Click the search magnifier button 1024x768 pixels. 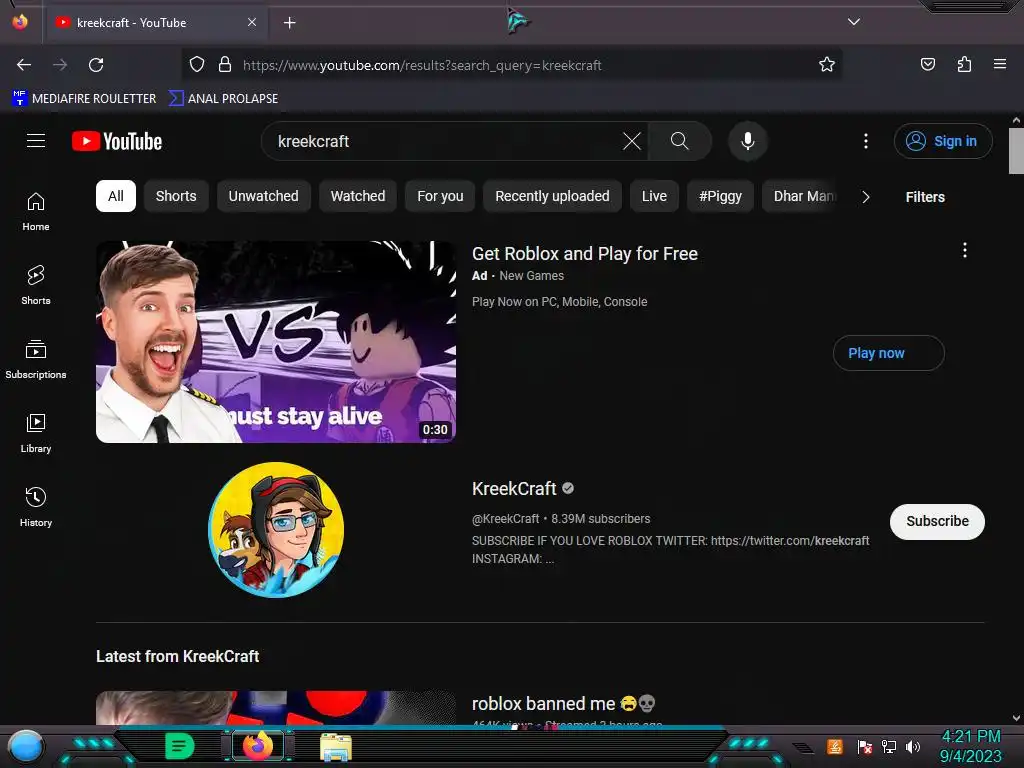(679, 141)
